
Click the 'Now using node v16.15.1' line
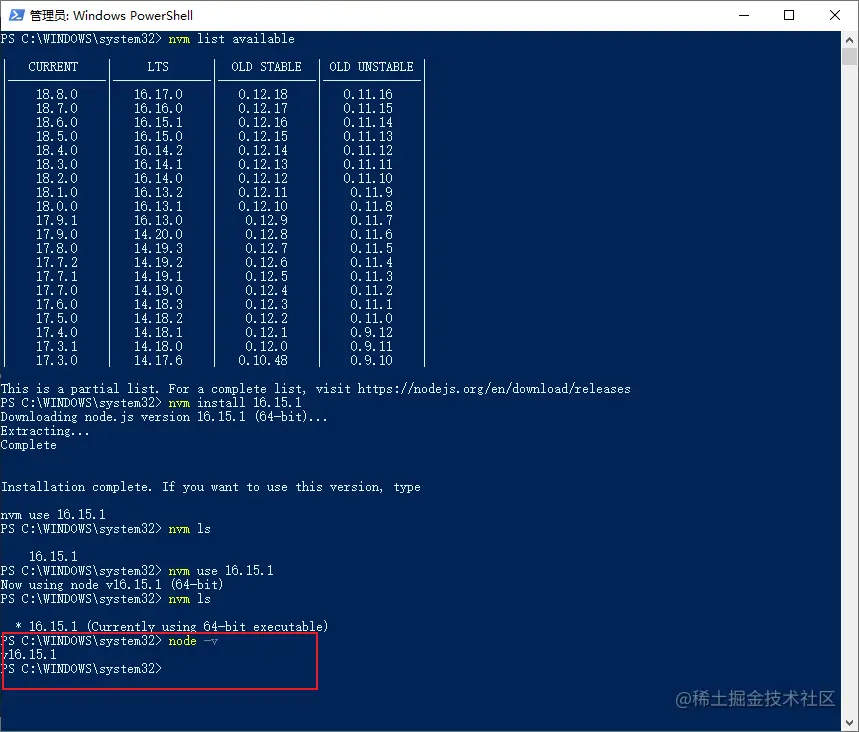pyautogui.click(x=112, y=585)
